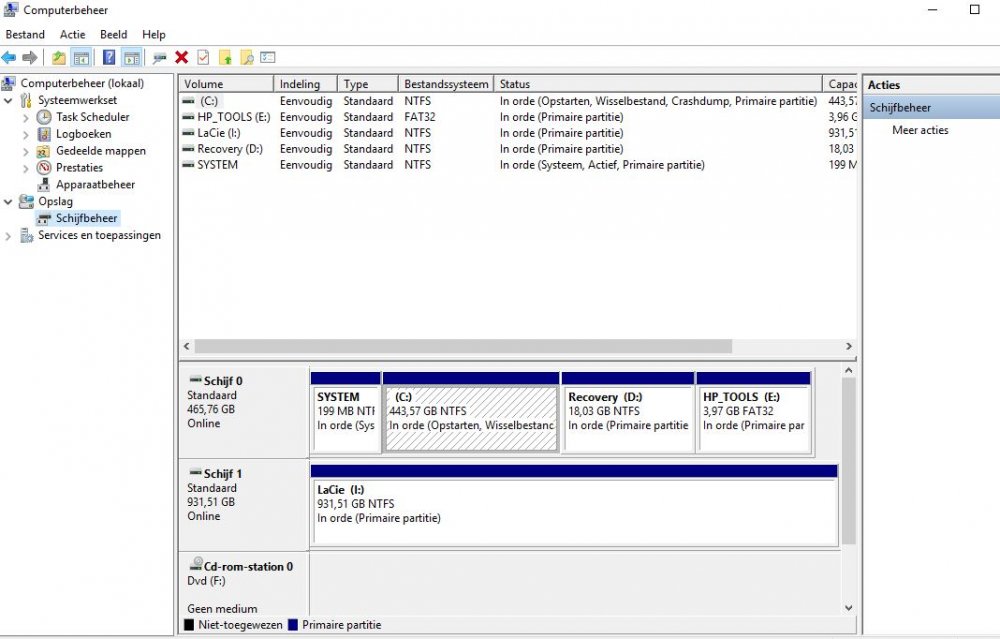Expand Services en toepassingen node
This screenshot has width=1000, height=639.
pyautogui.click(x=8, y=236)
